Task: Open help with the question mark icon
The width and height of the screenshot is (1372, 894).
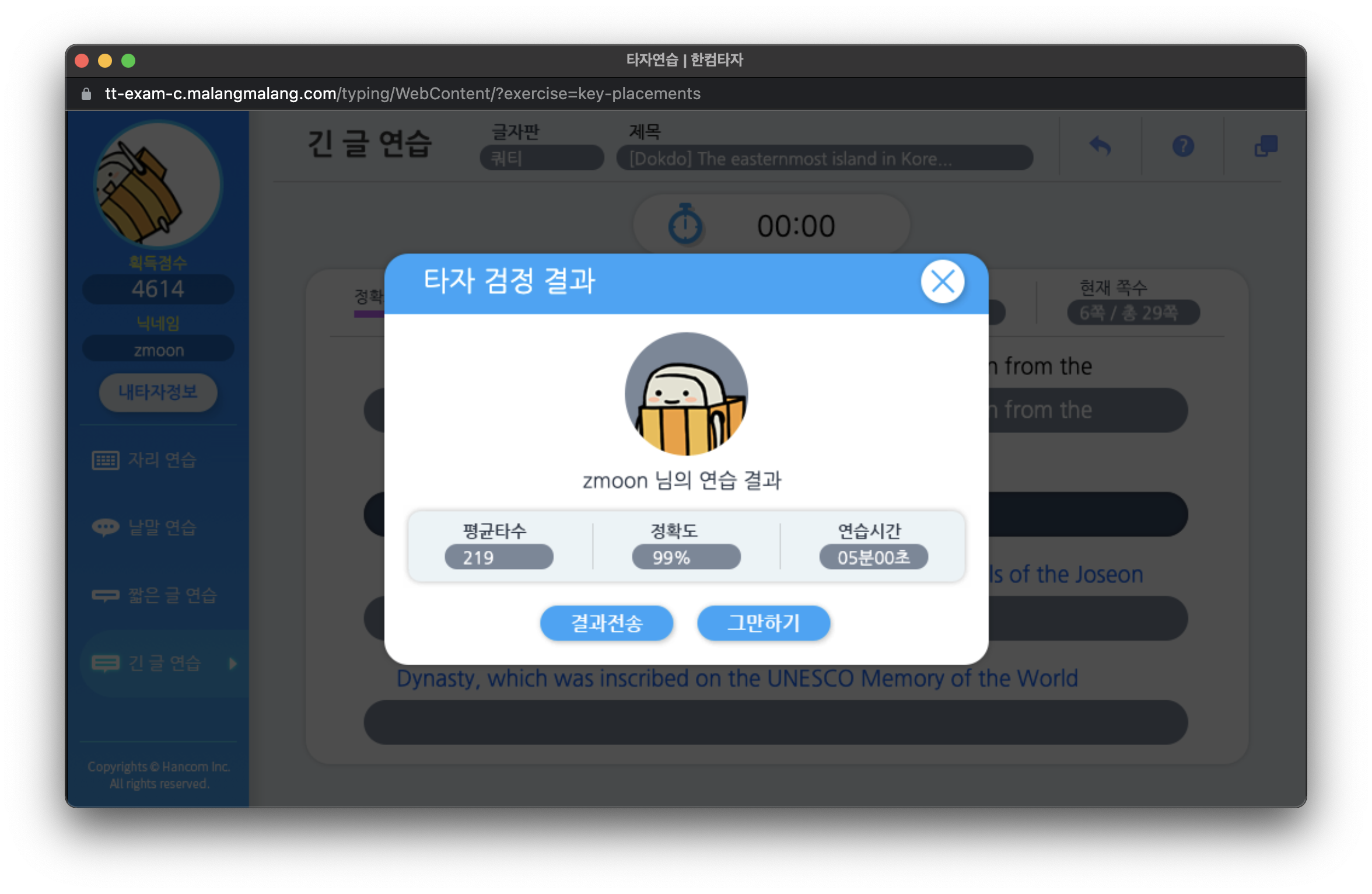Action: pyautogui.click(x=1183, y=146)
